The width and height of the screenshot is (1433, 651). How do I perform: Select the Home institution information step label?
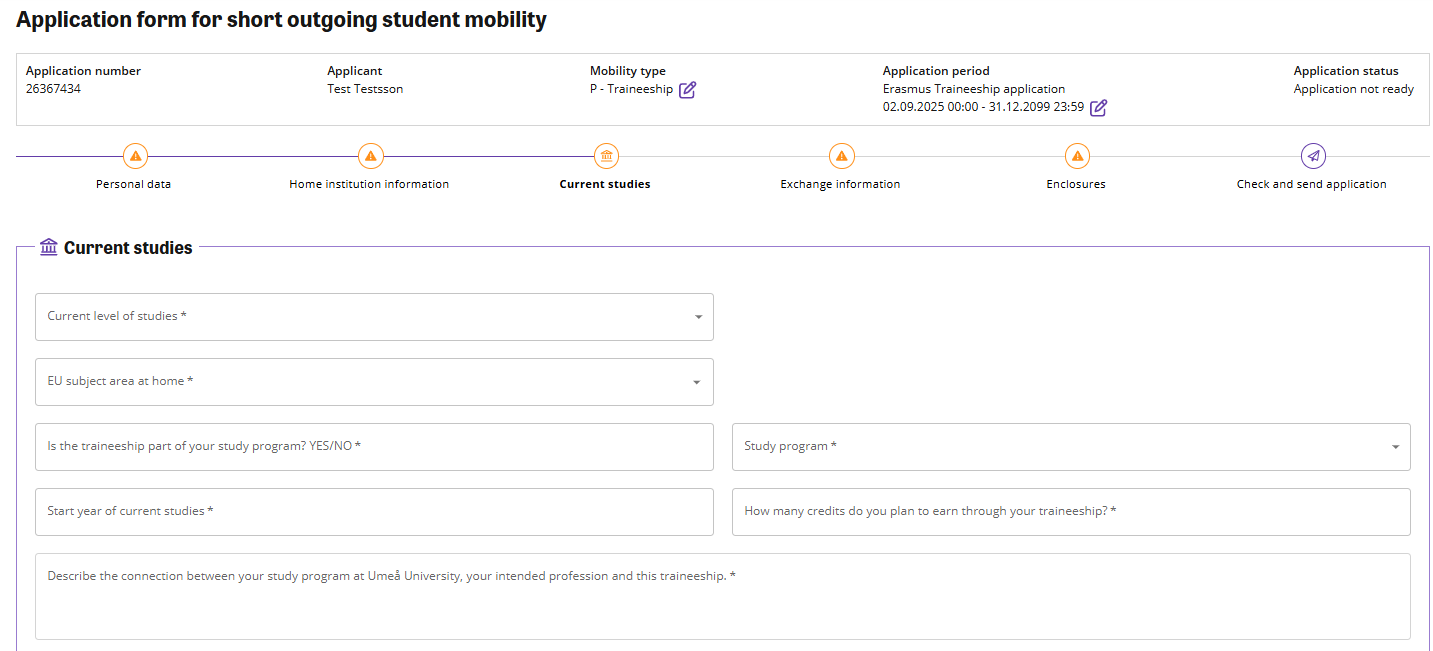[x=369, y=184]
